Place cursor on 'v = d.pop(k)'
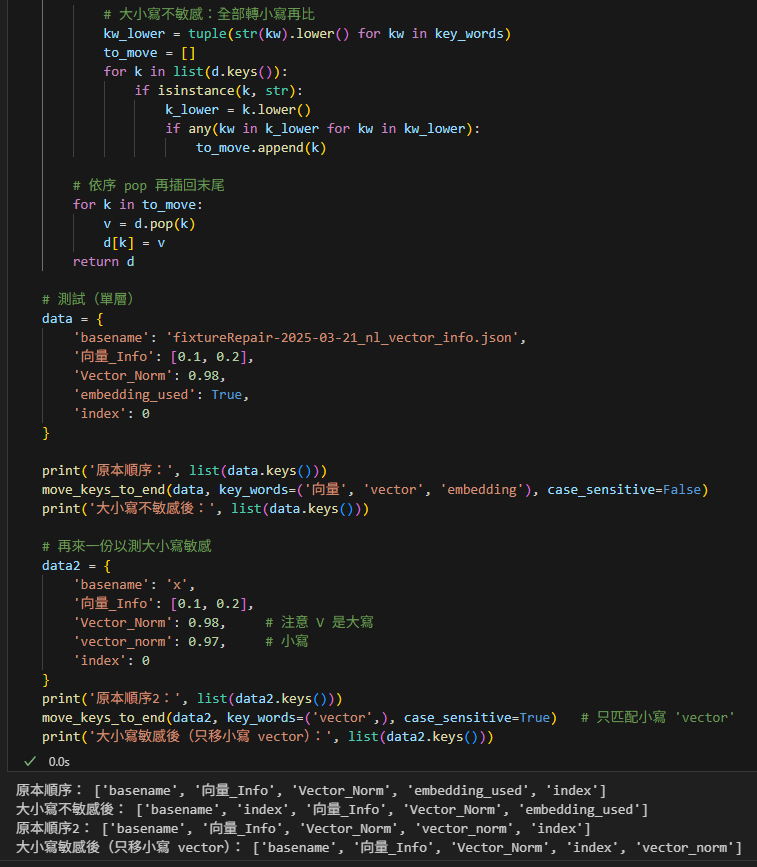Viewport: 757px width, 867px height. click(149, 224)
